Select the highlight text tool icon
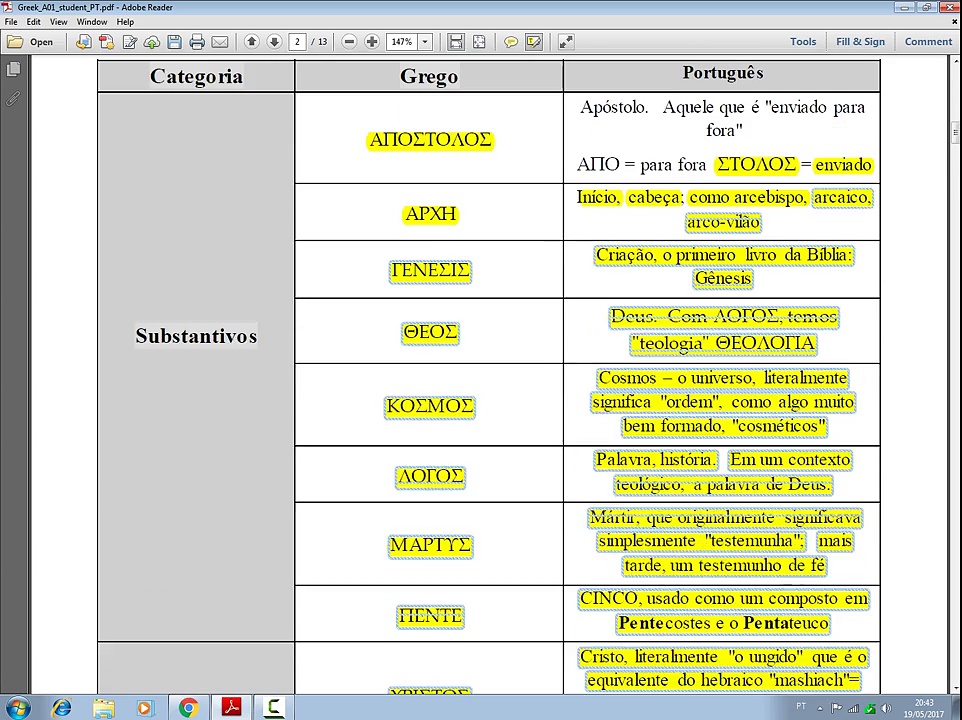The width and height of the screenshot is (962, 720). (534, 42)
